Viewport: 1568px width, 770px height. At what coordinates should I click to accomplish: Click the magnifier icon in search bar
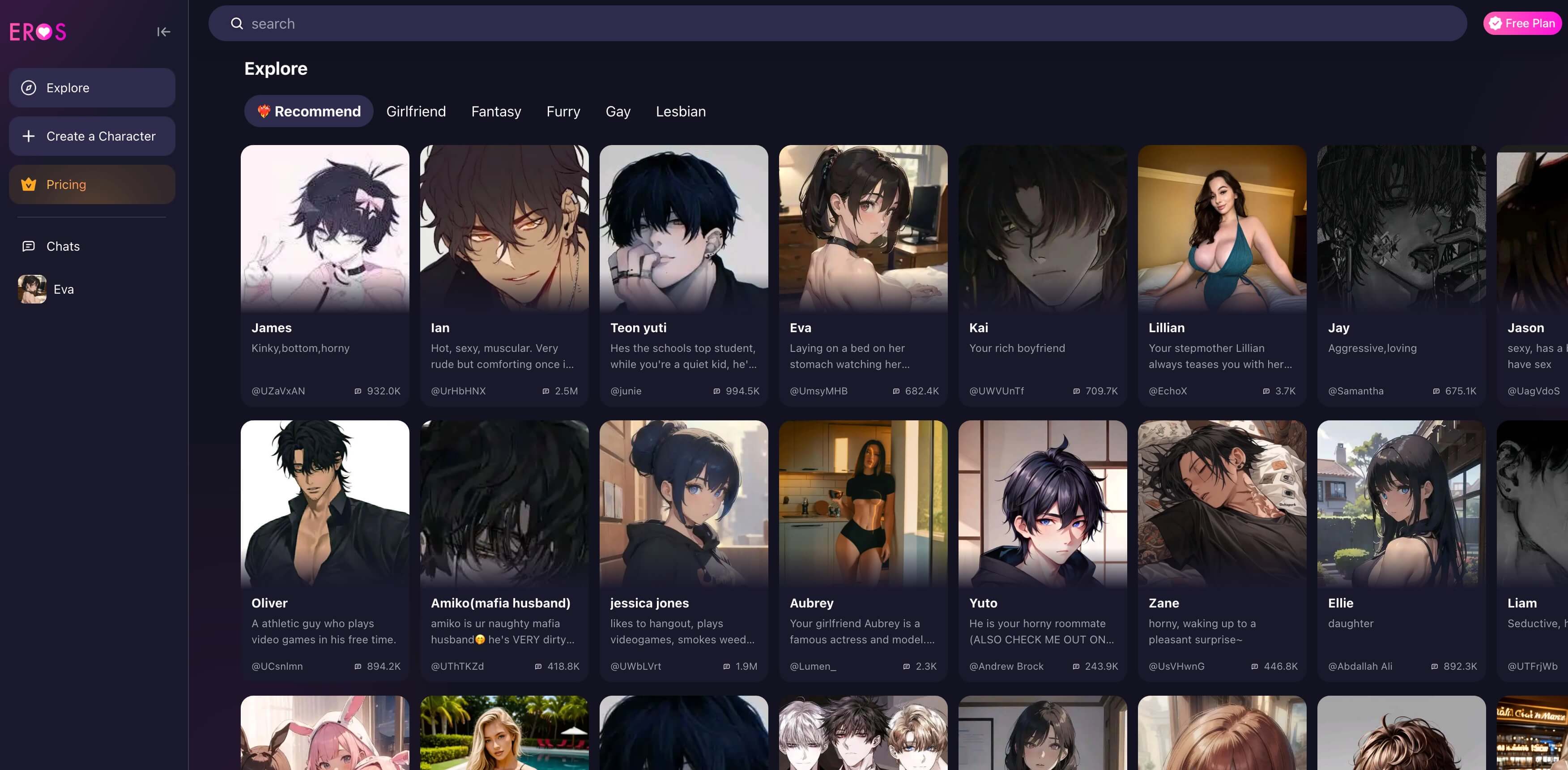tap(237, 23)
